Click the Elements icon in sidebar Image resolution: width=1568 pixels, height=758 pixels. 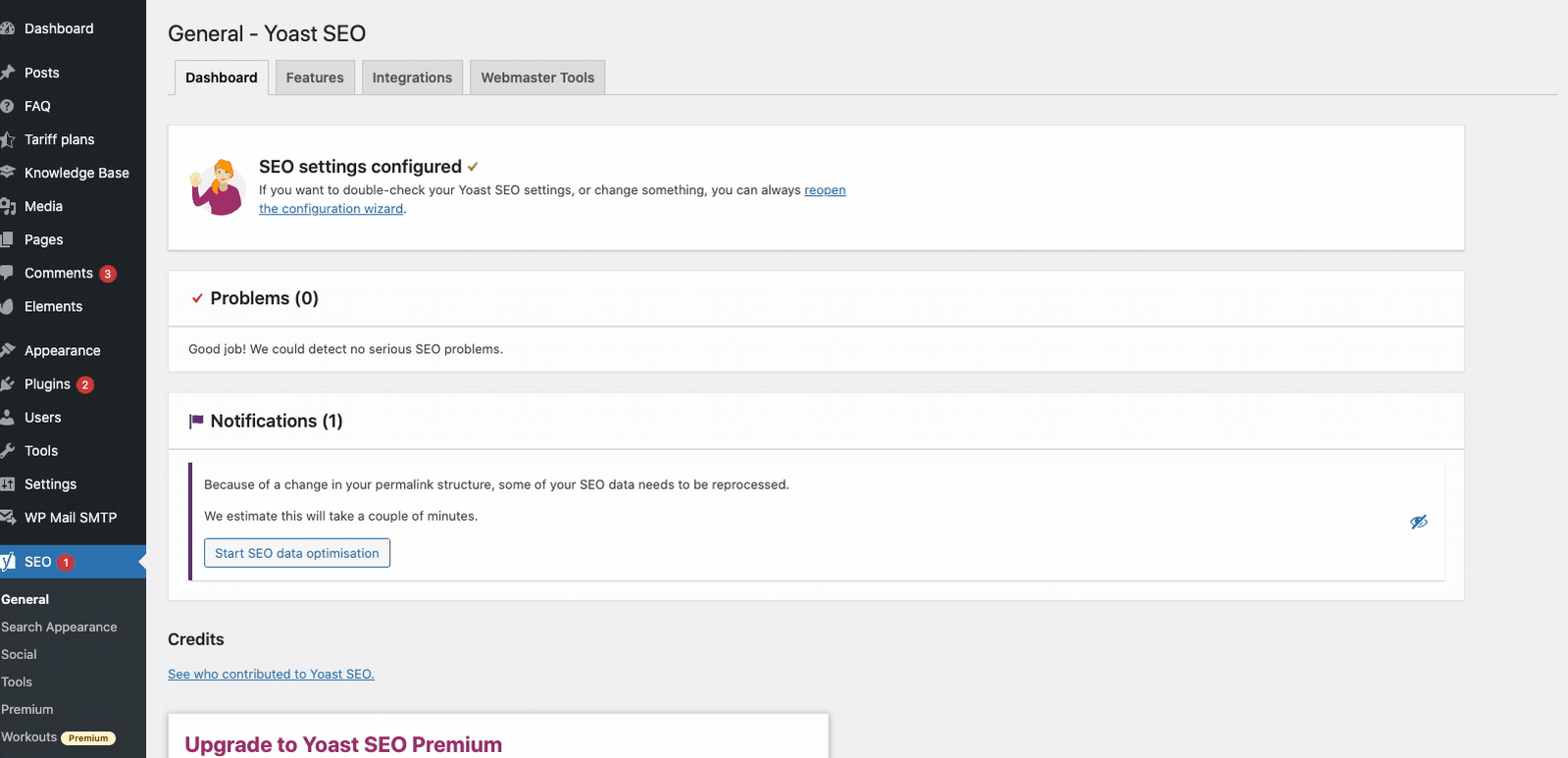tap(7, 306)
